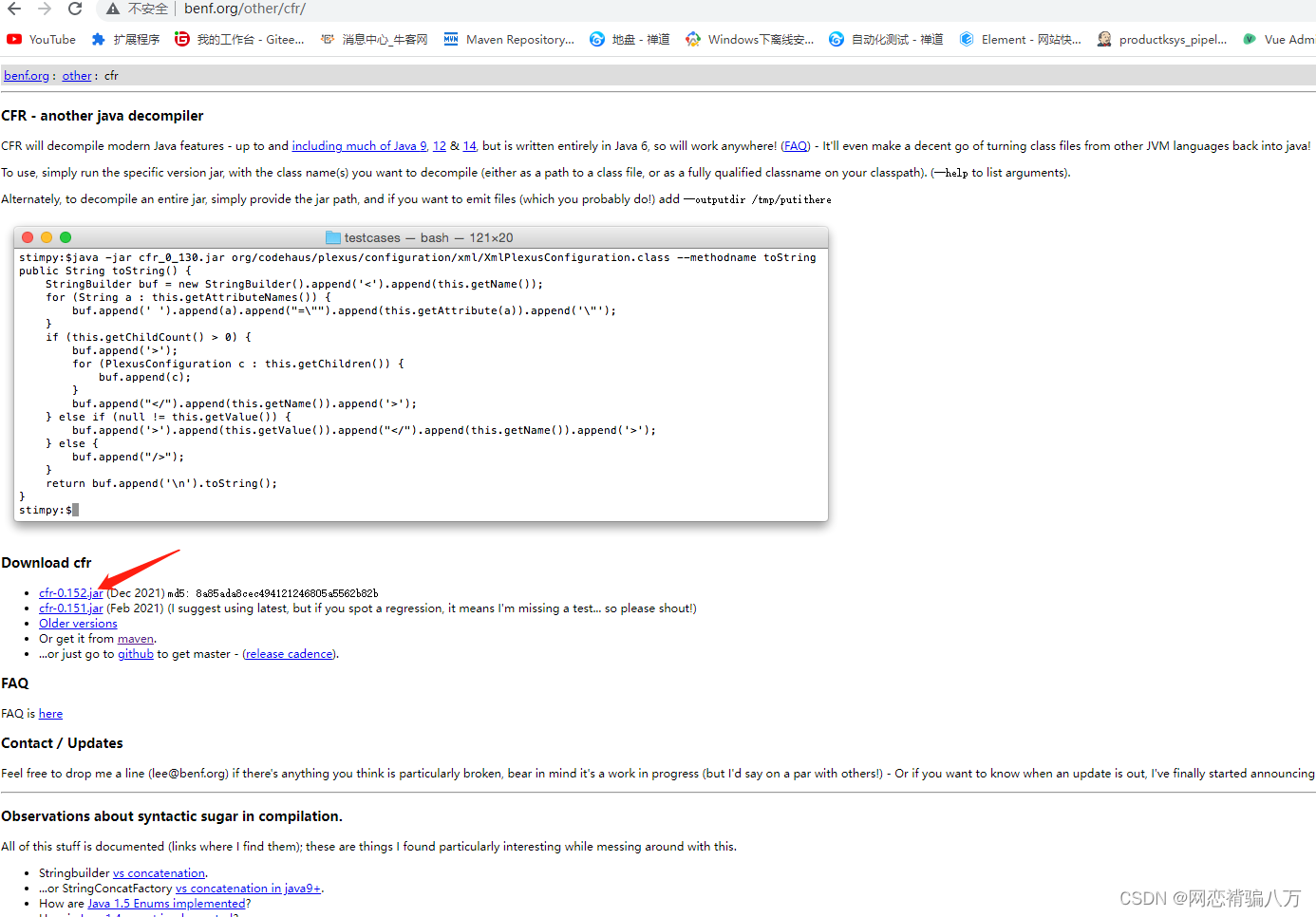Go back with the browser back arrow

coord(14,9)
